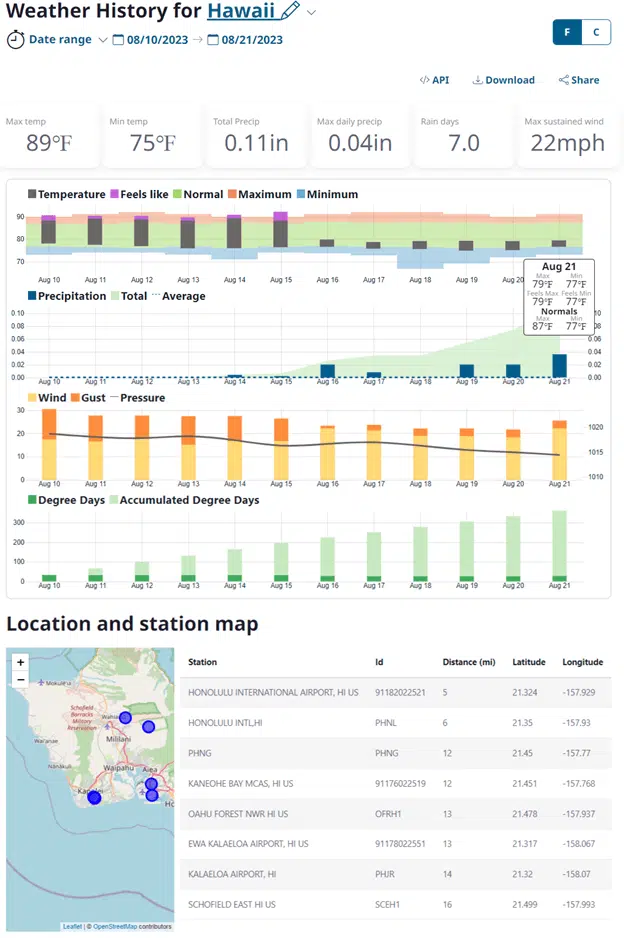Open the Hawaii location link
624x938 pixels.
(x=241, y=12)
